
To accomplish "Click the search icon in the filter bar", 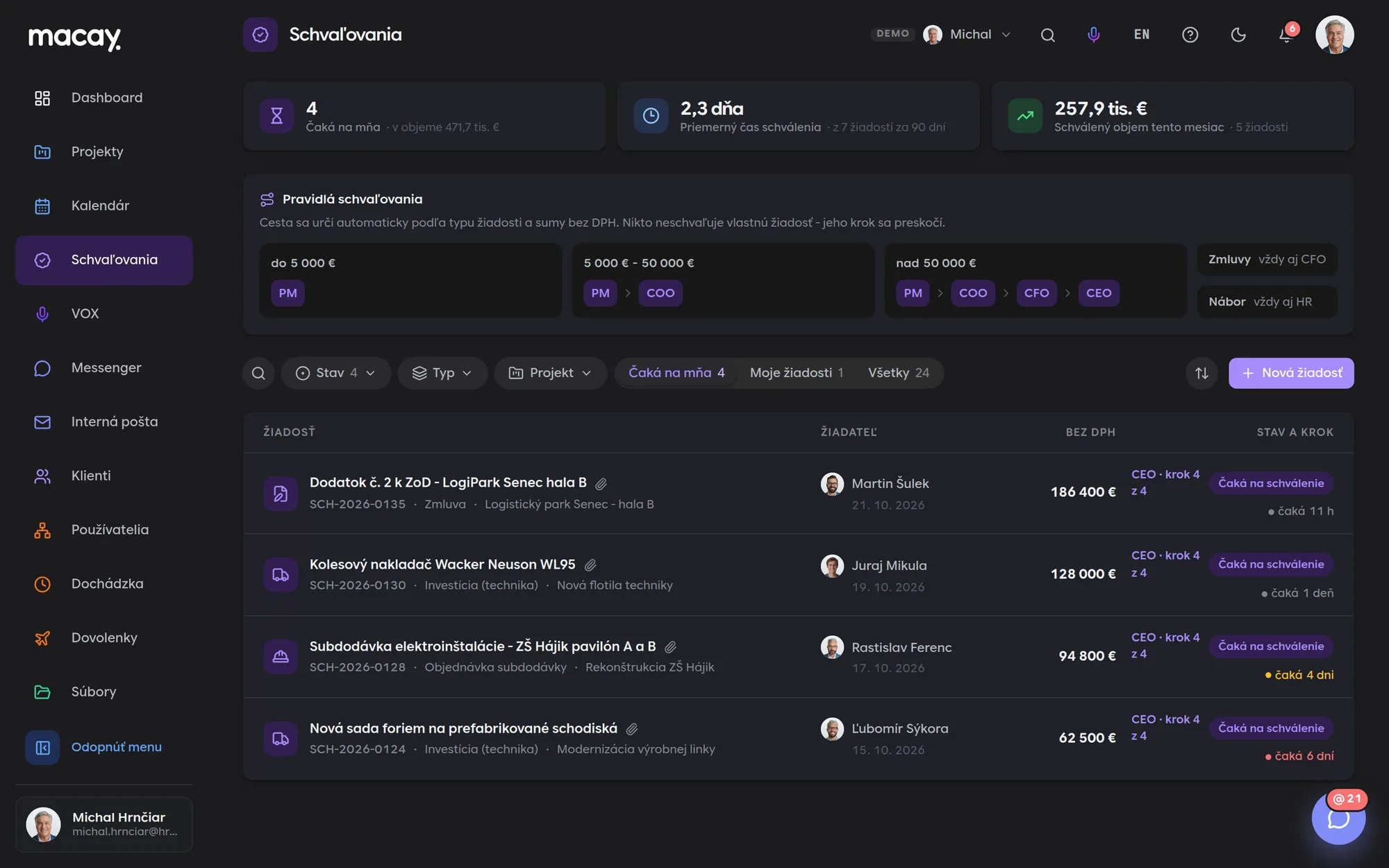I will coord(258,374).
